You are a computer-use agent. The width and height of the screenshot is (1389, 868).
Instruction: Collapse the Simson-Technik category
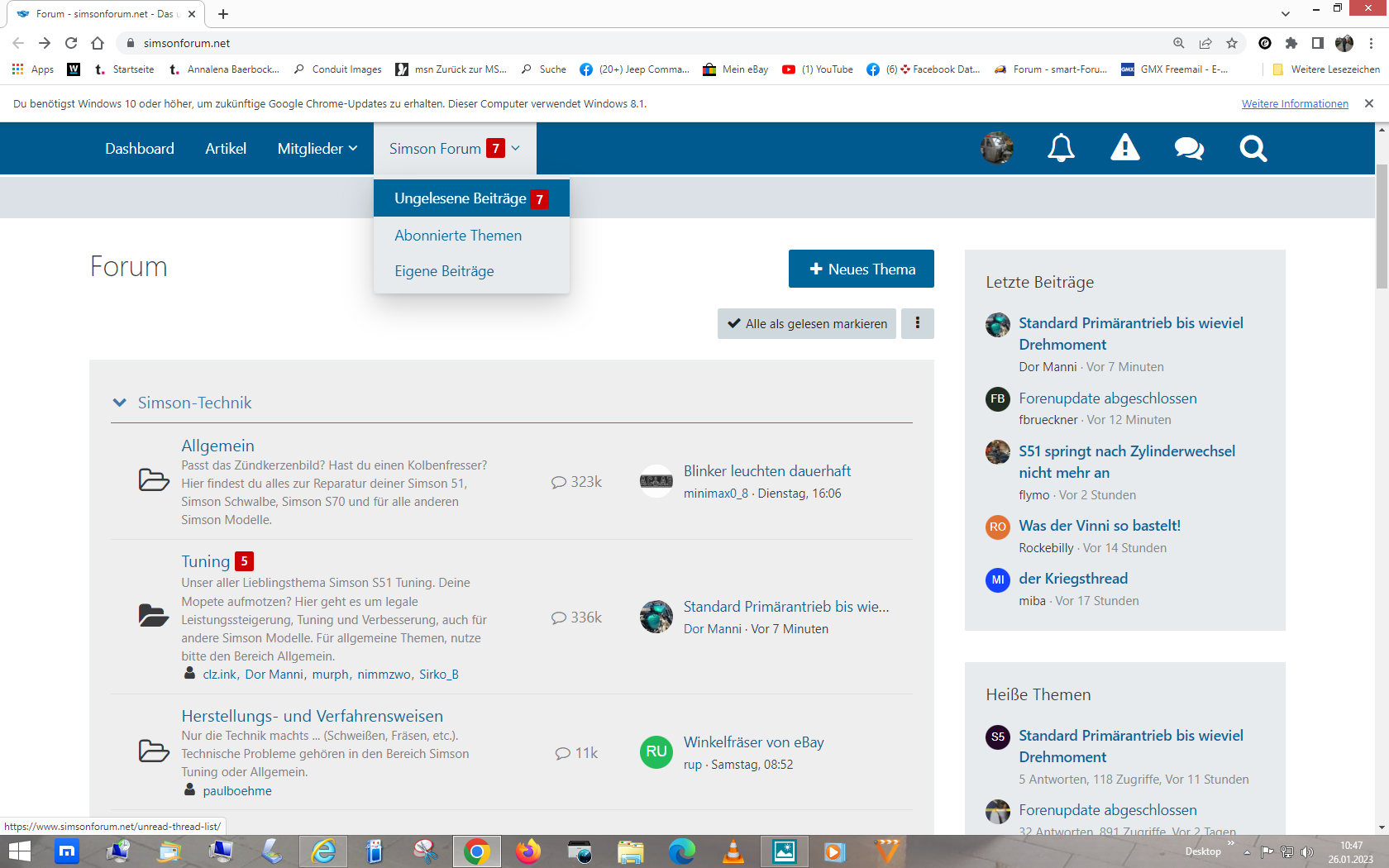(x=120, y=403)
